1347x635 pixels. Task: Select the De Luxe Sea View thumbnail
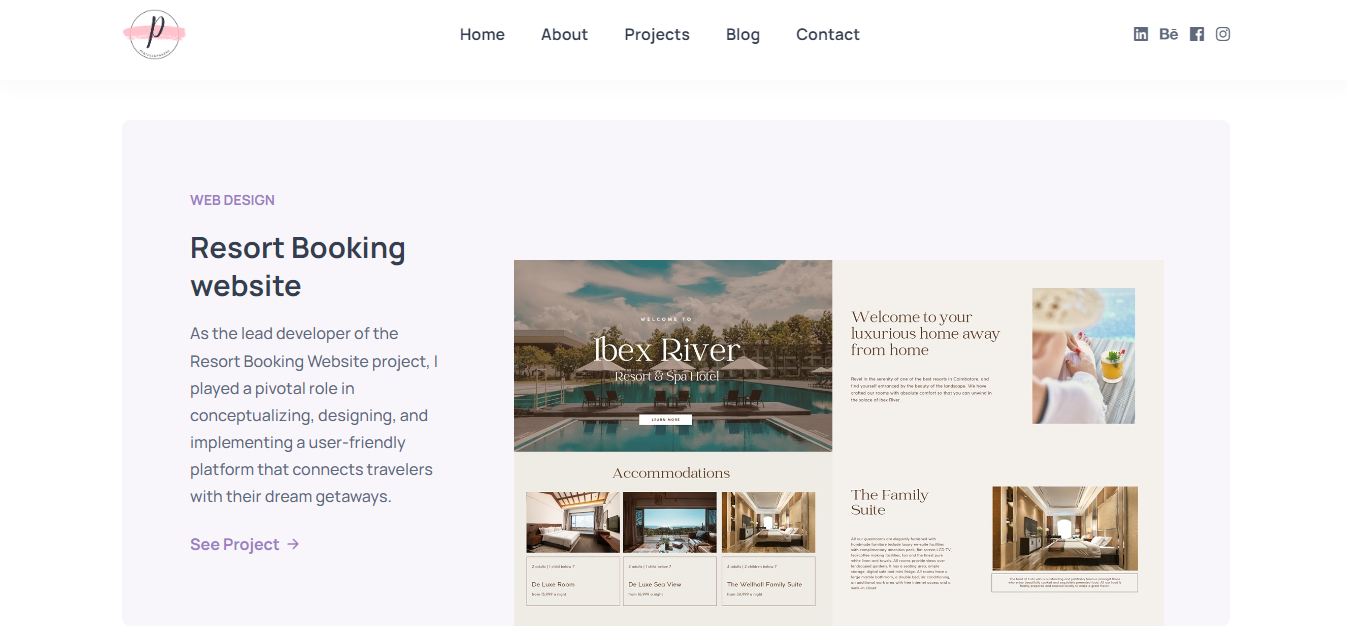670,521
